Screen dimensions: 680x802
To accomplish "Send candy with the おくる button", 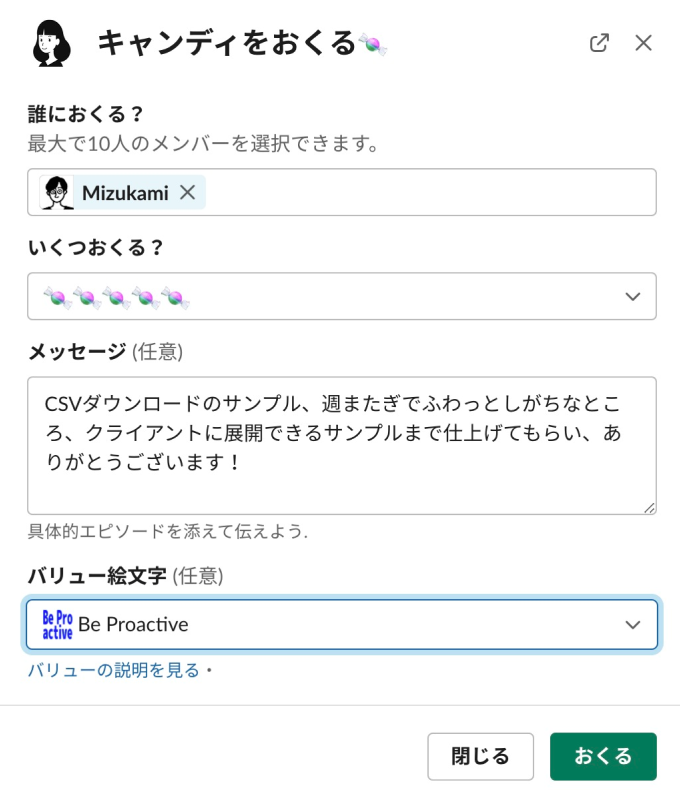I will tap(603, 756).
